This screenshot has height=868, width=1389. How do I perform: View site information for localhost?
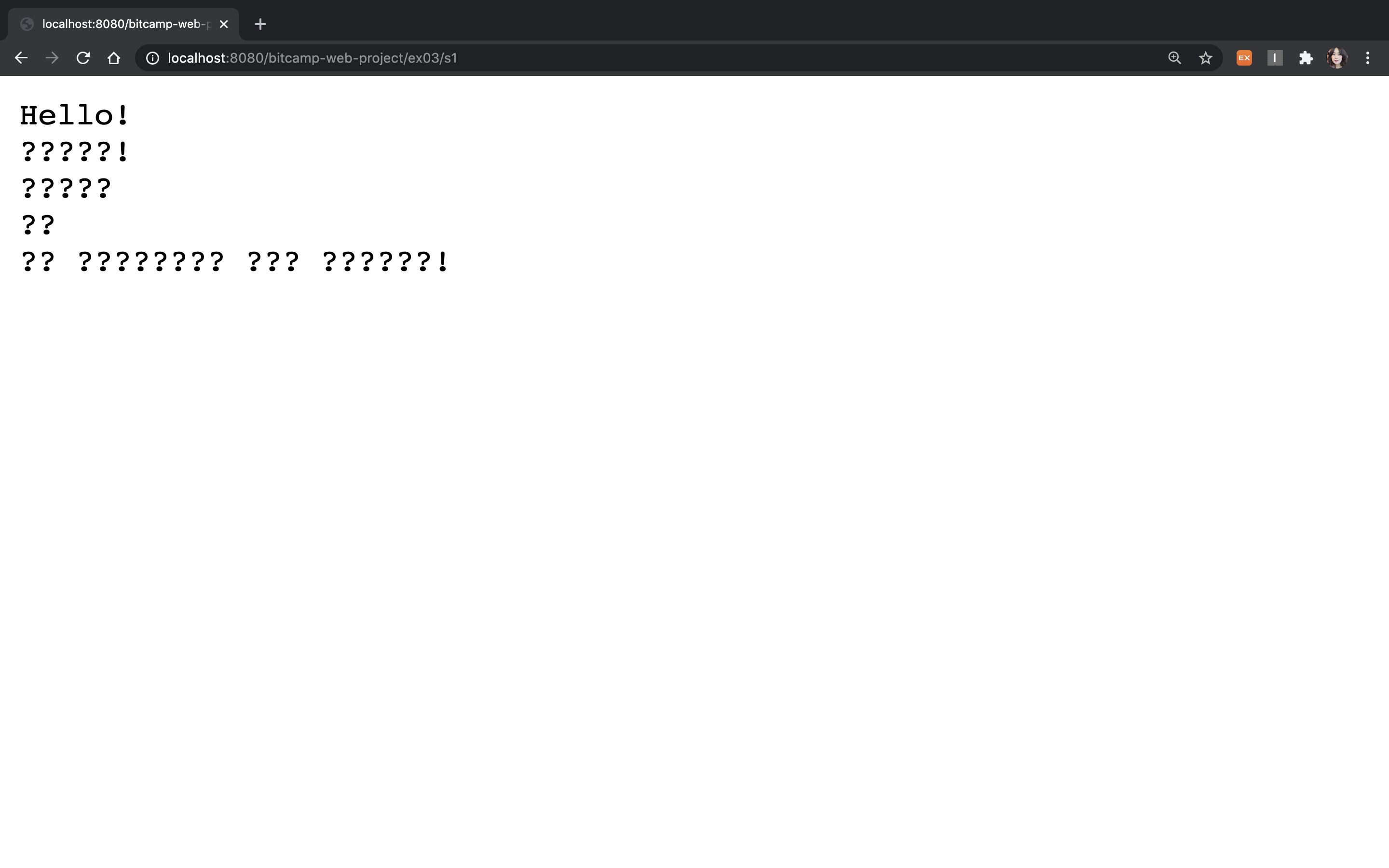pos(152,58)
